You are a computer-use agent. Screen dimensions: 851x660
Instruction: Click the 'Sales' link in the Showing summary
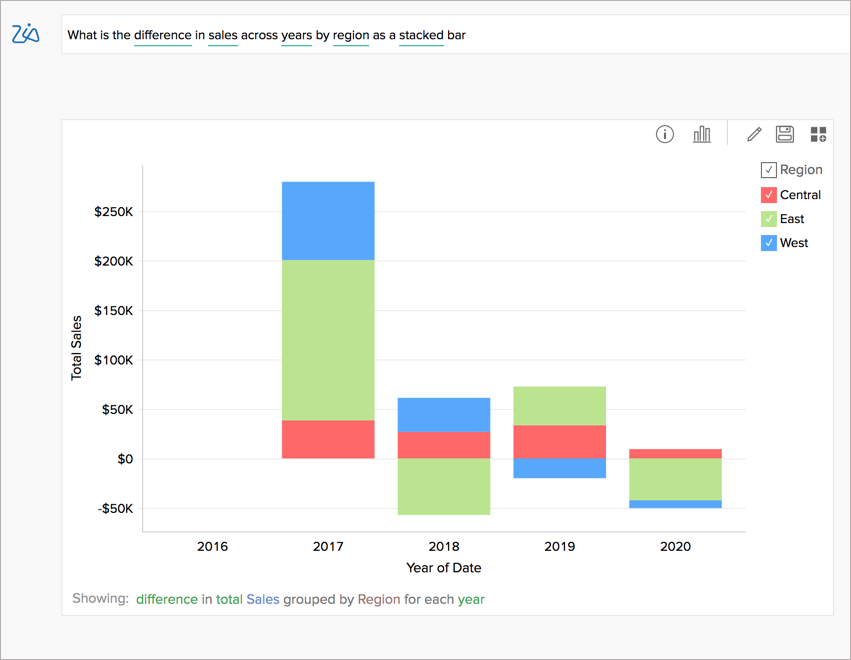(262, 598)
